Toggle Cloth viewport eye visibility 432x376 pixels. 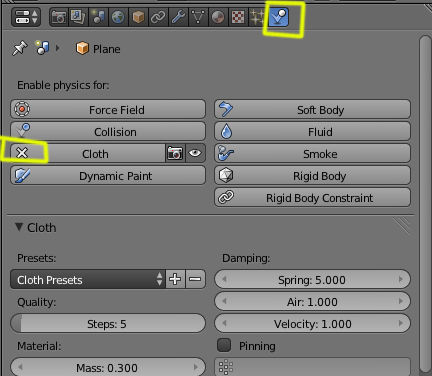(195, 153)
